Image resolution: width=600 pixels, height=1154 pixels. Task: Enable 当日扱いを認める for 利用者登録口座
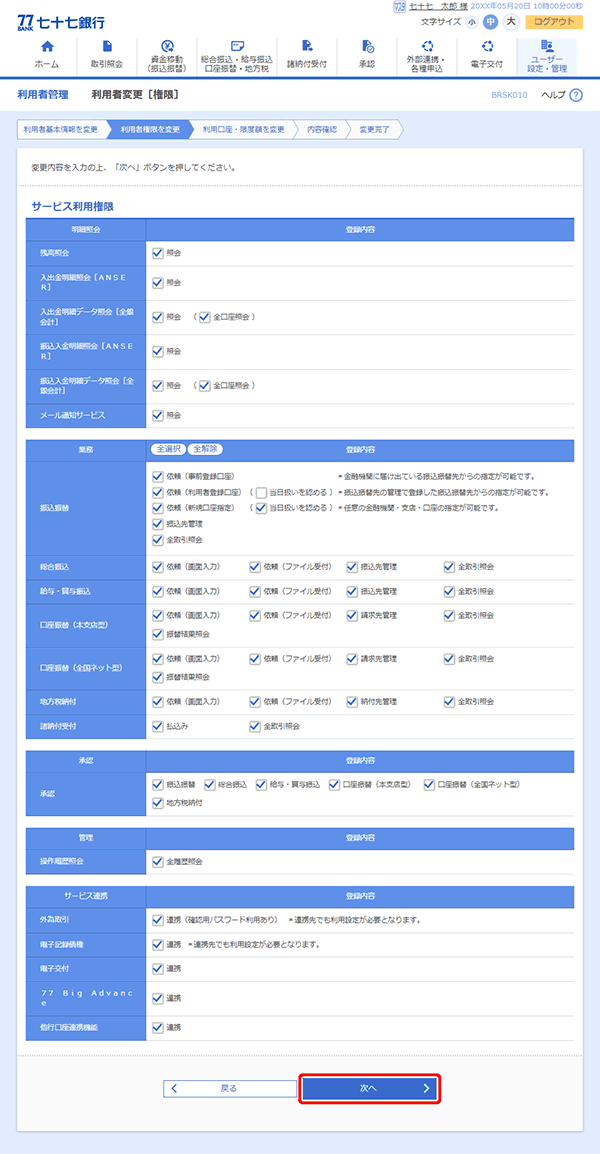coord(261,492)
